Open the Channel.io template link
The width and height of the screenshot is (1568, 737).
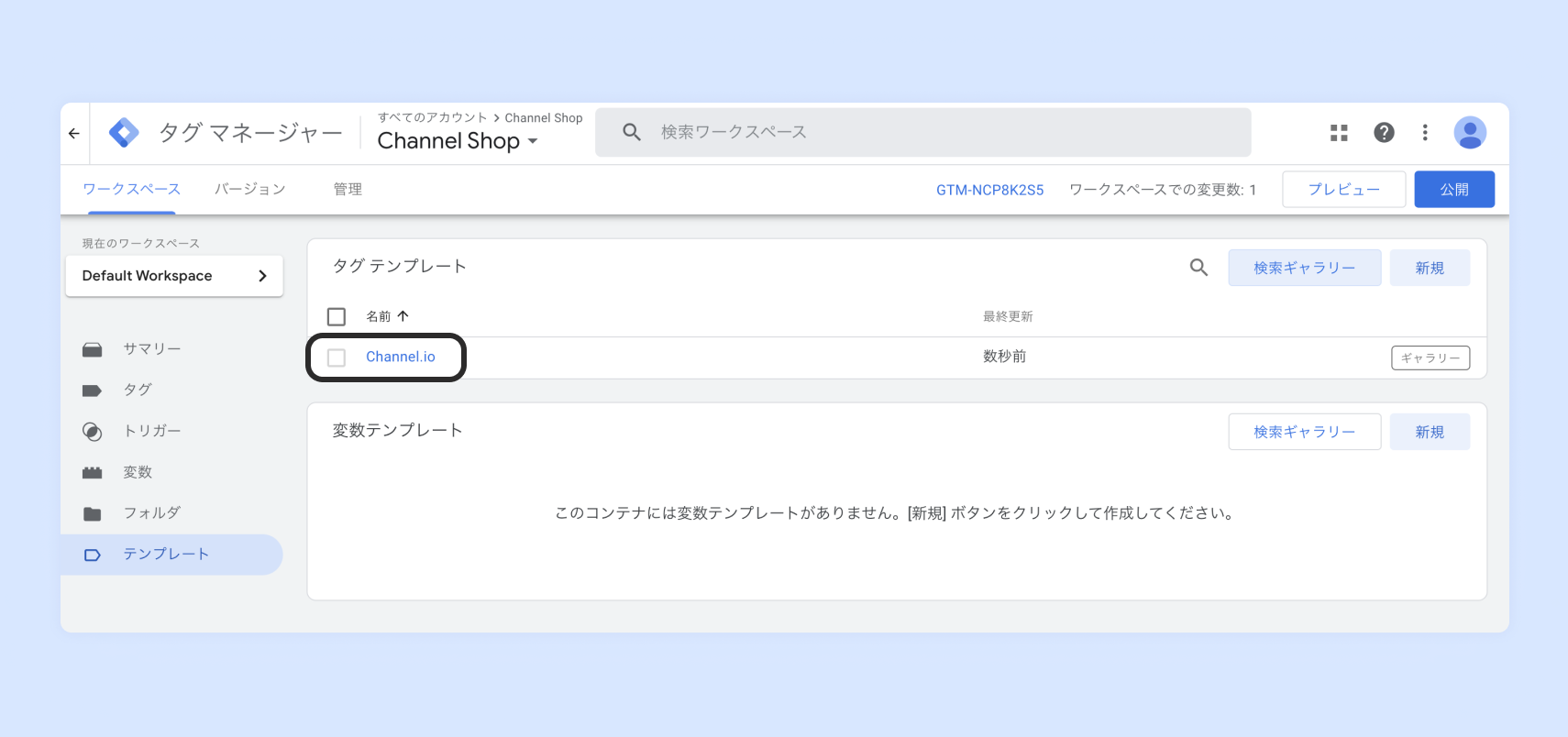(x=401, y=357)
